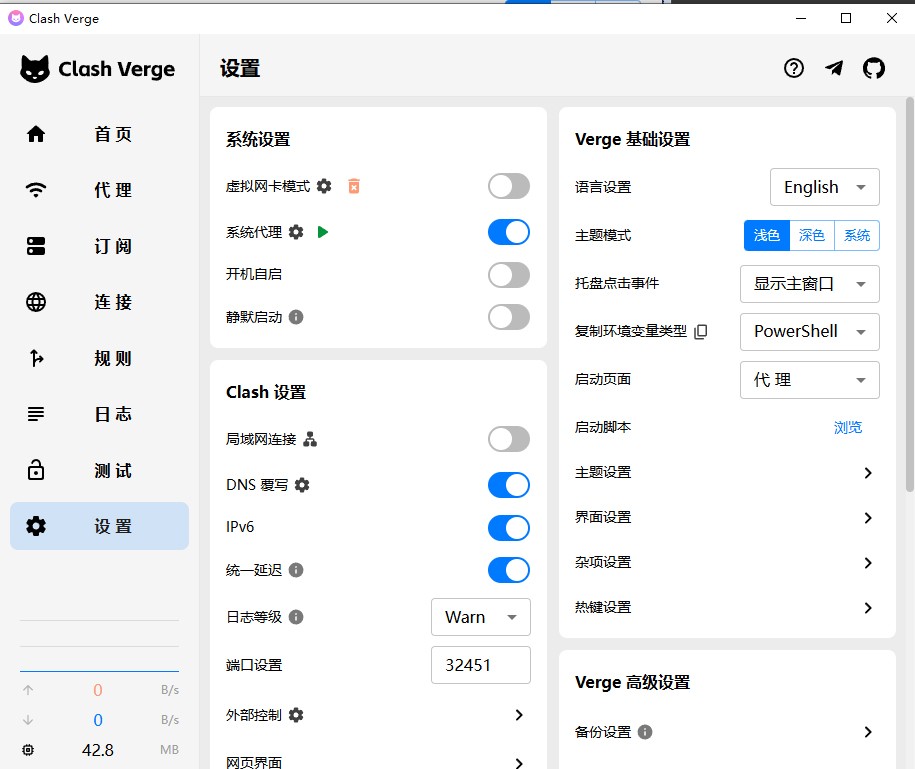Click the 端口设置 field showing 32451
Image resolution: width=915 pixels, height=769 pixels.
[480, 665]
